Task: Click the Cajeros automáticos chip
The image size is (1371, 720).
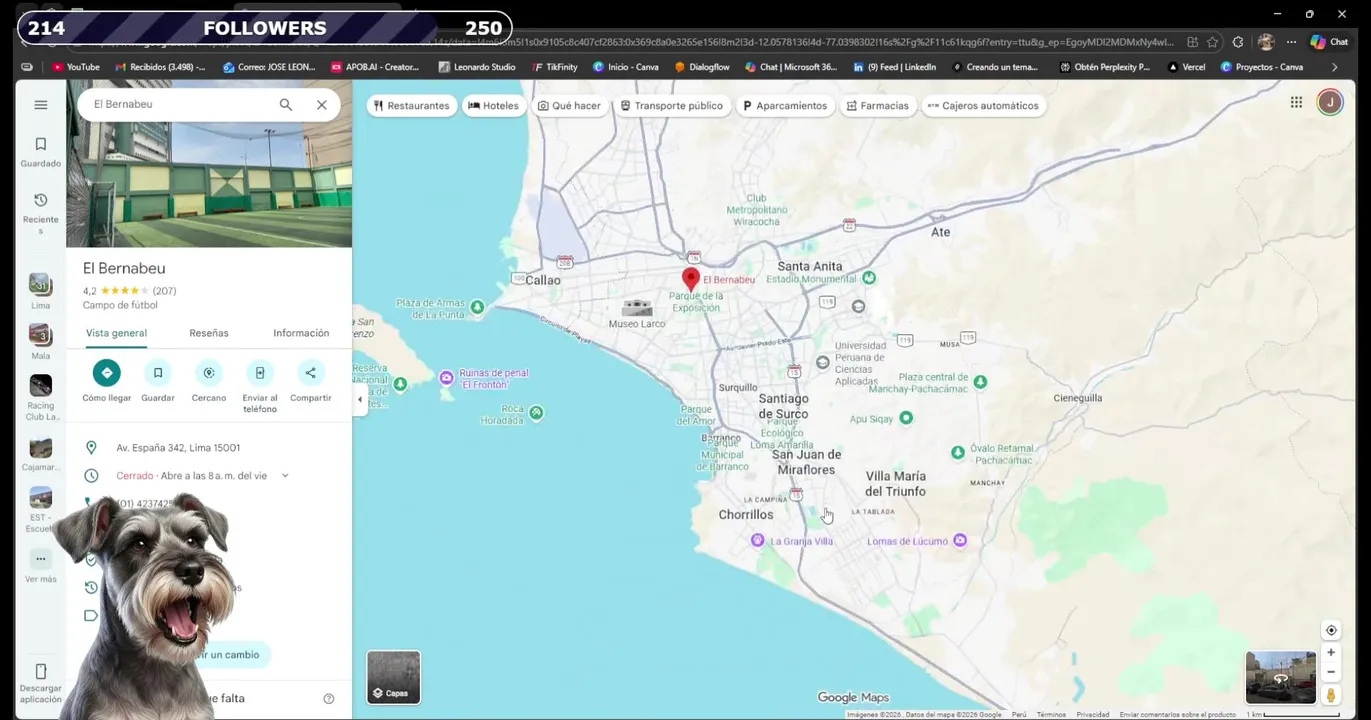Action: tap(983, 105)
